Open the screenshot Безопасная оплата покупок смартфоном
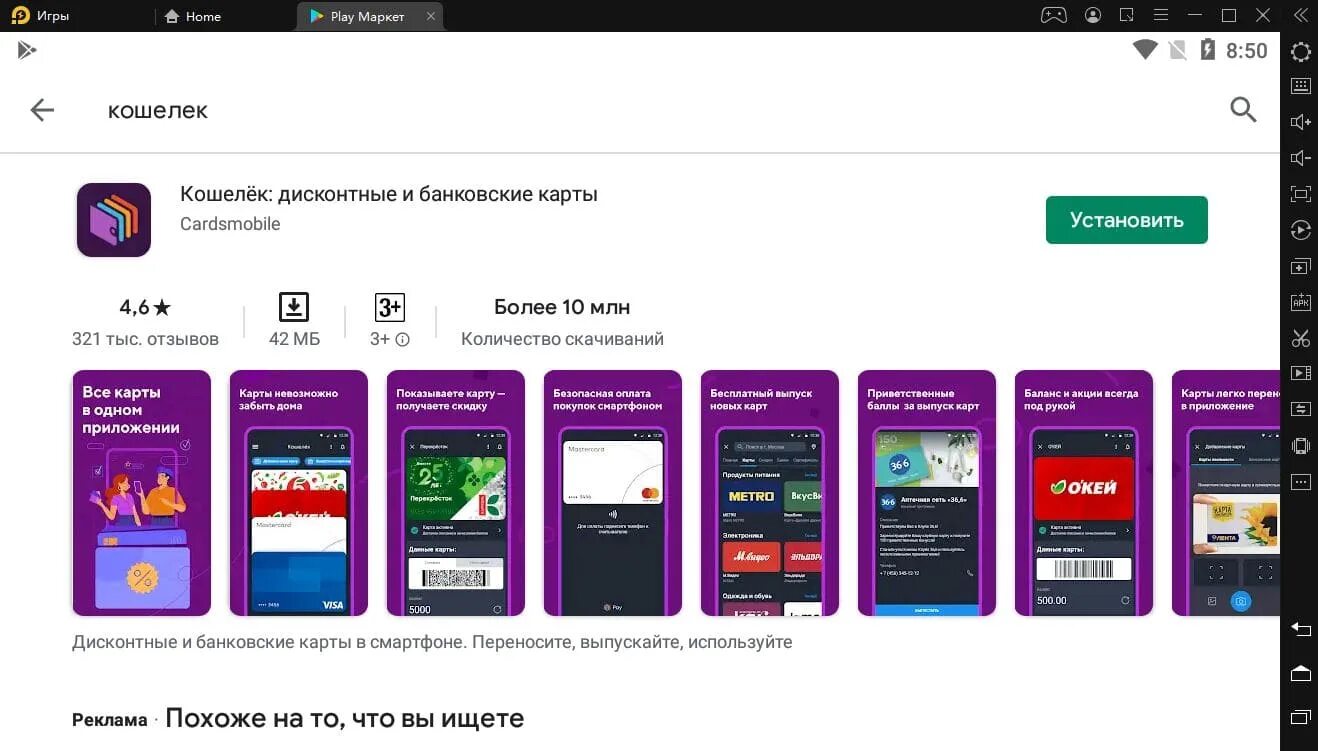This screenshot has height=751, width=1318. click(x=612, y=493)
